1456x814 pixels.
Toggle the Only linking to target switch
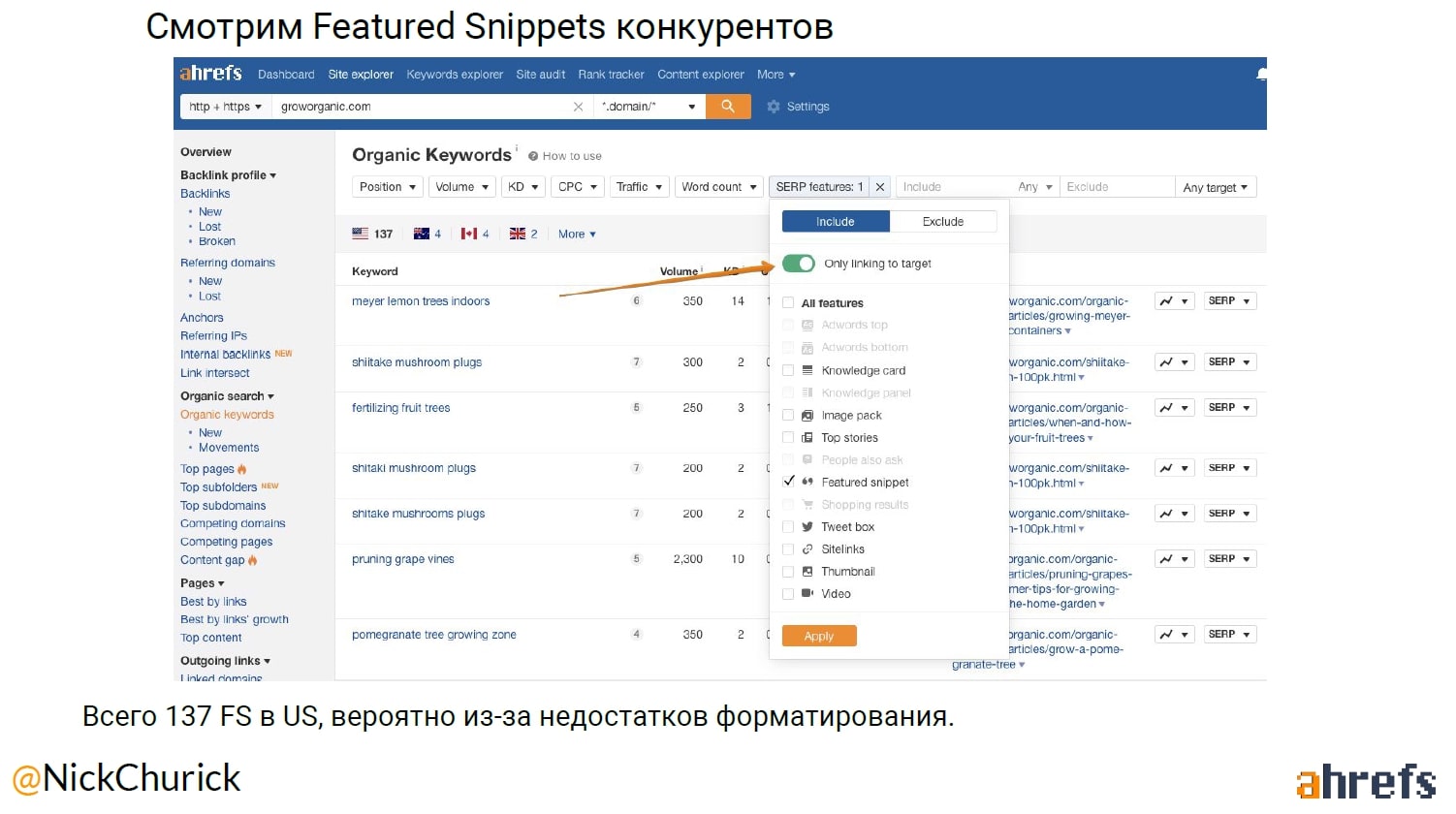799,264
